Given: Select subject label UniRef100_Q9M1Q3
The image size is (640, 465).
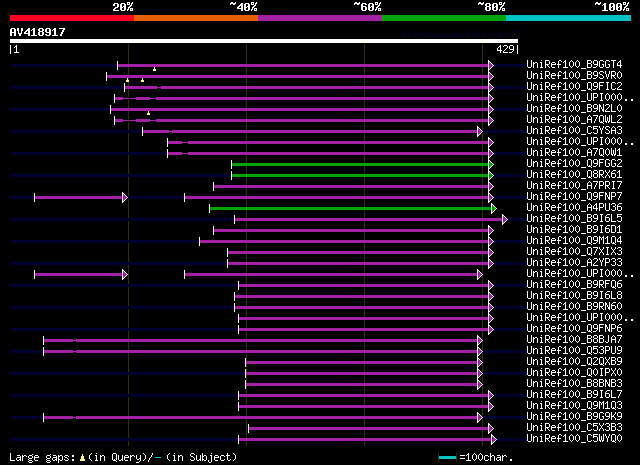Looking at the screenshot, I should [x=574, y=406].
